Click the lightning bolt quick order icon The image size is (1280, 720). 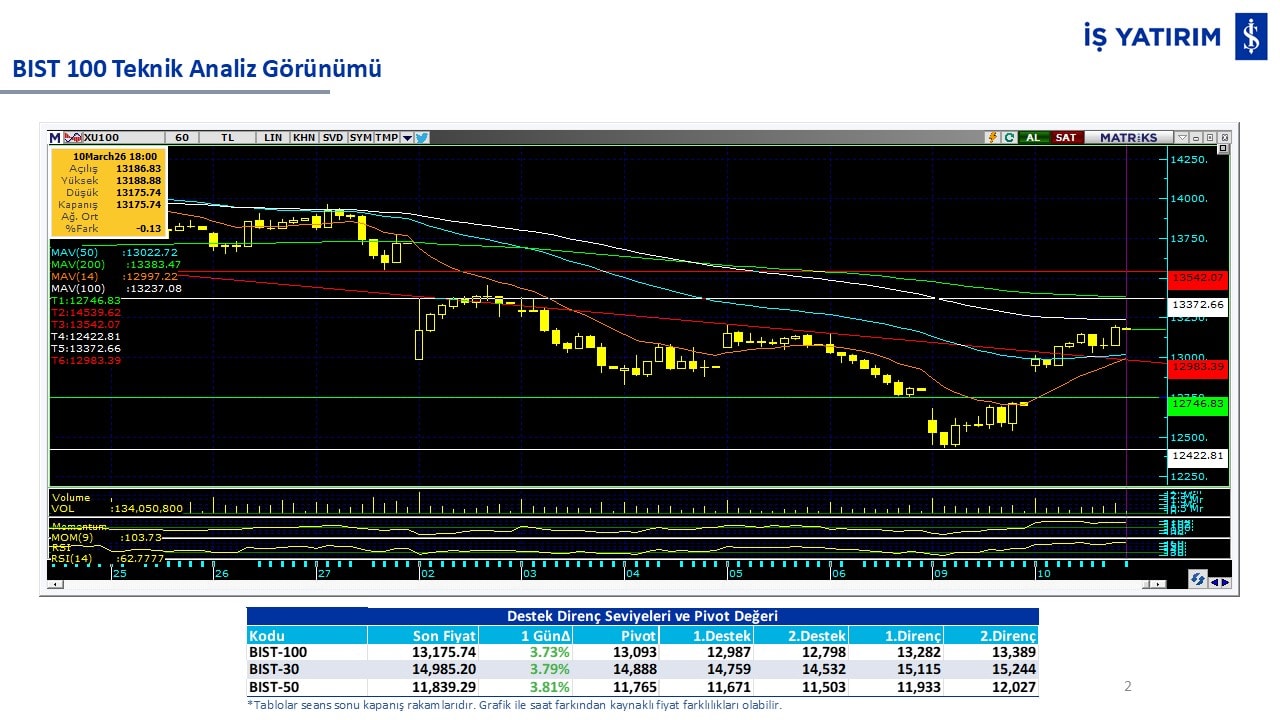pyautogui.click(x=993, y=138)
